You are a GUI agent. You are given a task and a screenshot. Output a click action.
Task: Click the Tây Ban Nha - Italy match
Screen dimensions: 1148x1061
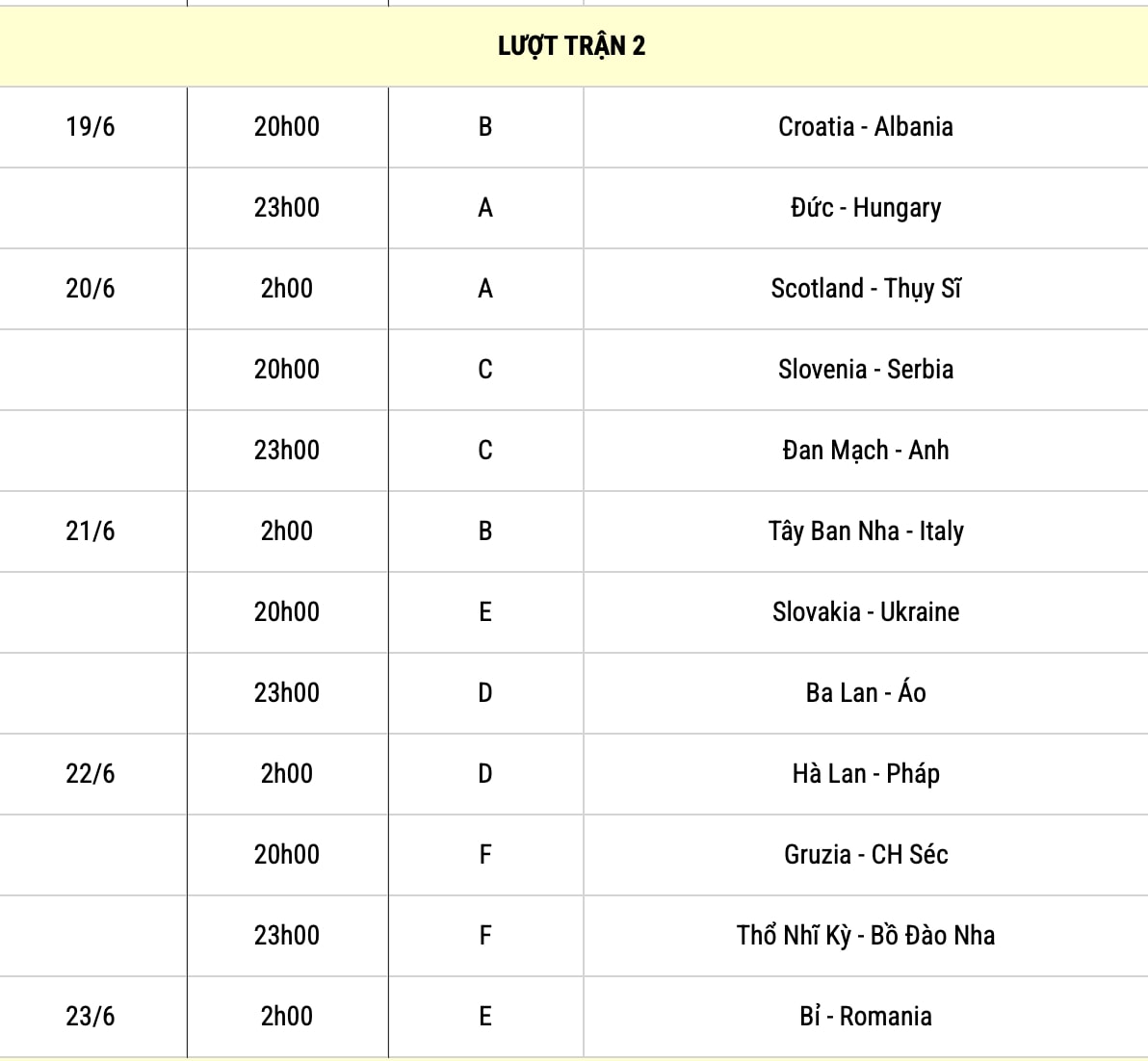pyautogui.click(x=866, y=531)
